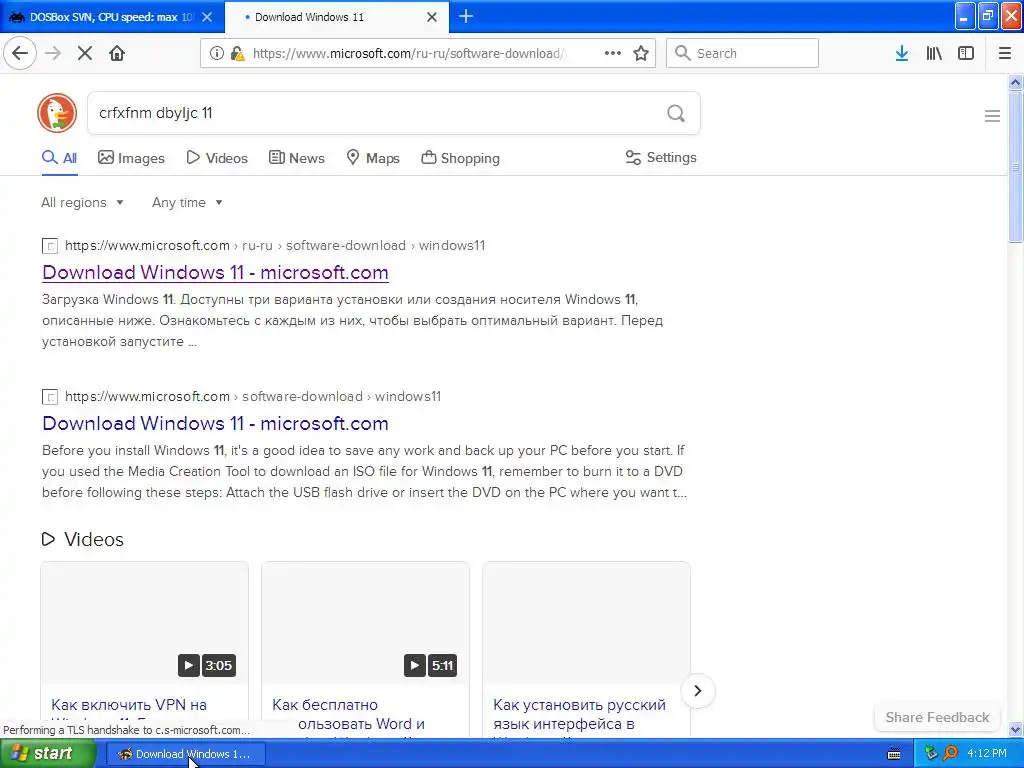Image resolution: width=1024 pixels, height=768 pixels.
Task: Click favicon of second microsoft.com result
Action: 50,397
